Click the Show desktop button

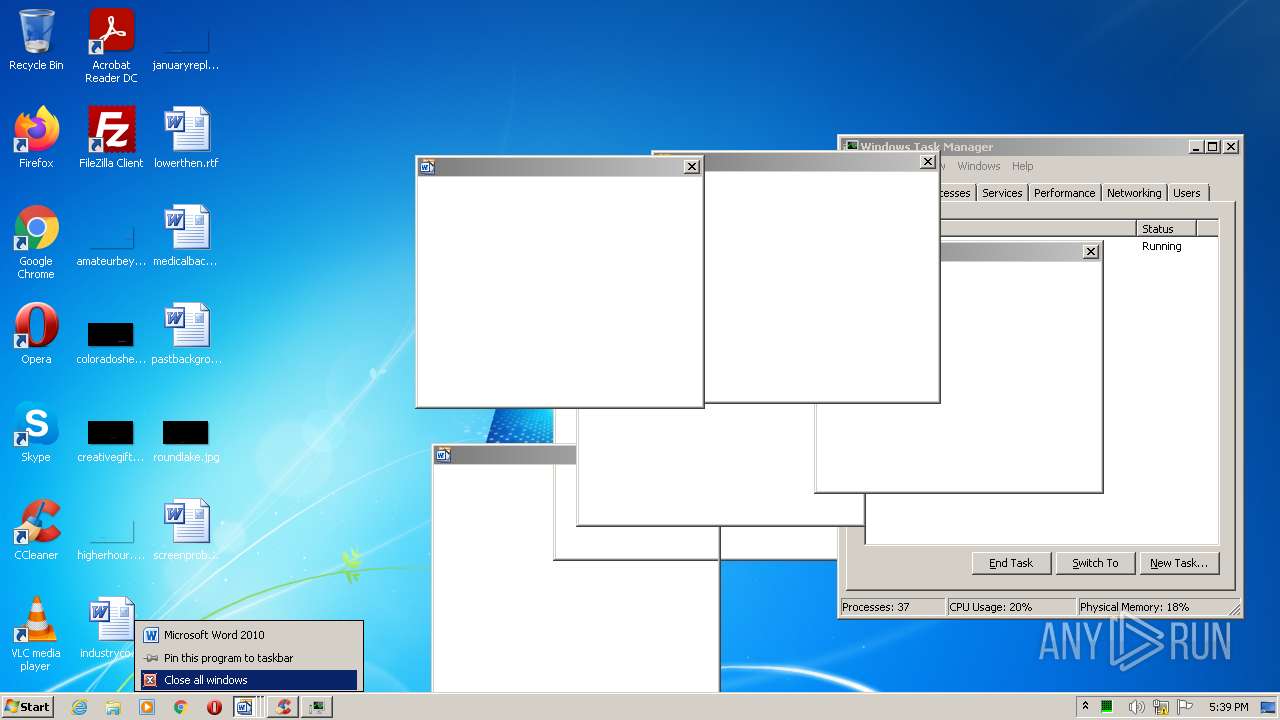click(1269, 707)
